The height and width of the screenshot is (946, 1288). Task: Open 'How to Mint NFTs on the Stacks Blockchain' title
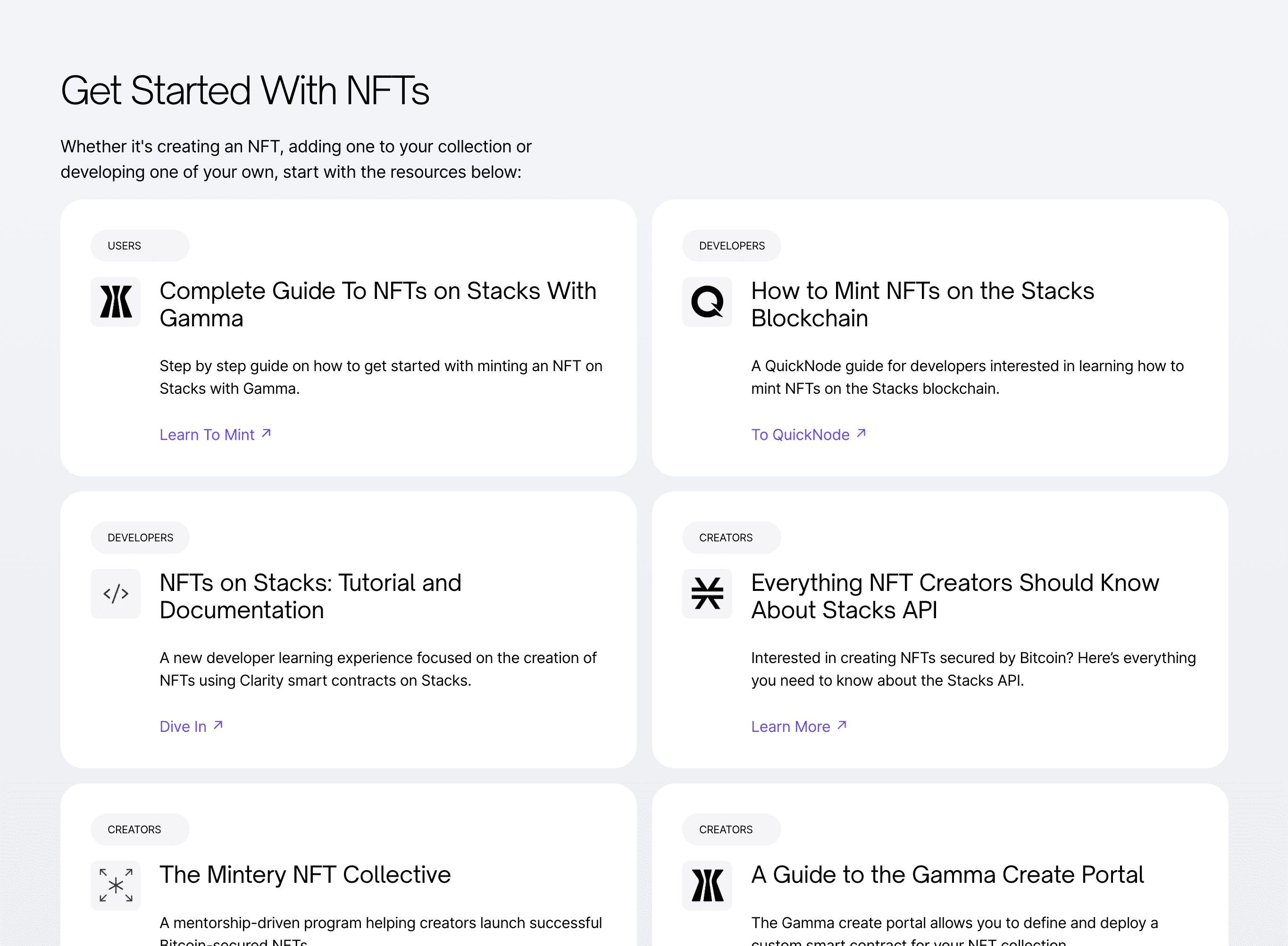pyautogui.click(x=922, y=305)
